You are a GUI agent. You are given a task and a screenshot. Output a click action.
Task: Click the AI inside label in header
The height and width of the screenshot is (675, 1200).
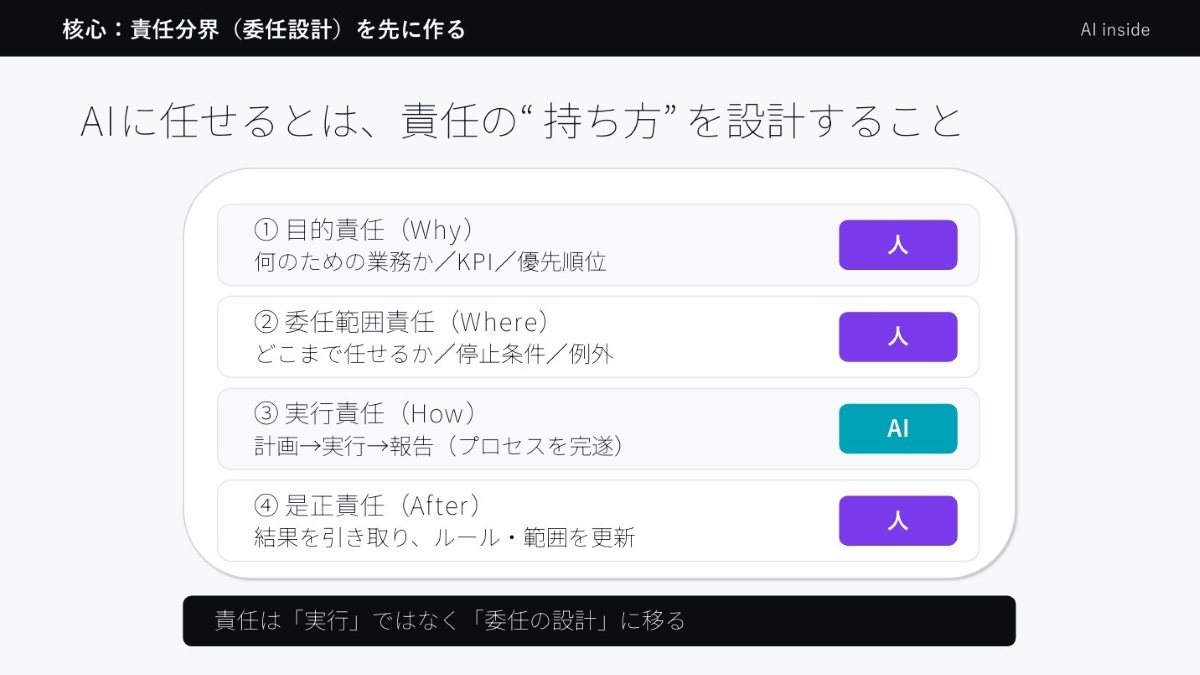pos(1115,29)
